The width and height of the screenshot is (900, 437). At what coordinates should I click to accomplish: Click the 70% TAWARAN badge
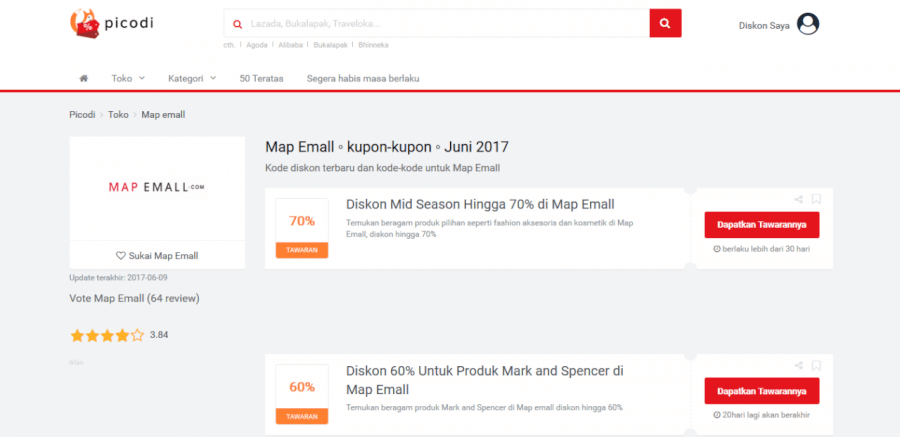click(x=302, y=229)
